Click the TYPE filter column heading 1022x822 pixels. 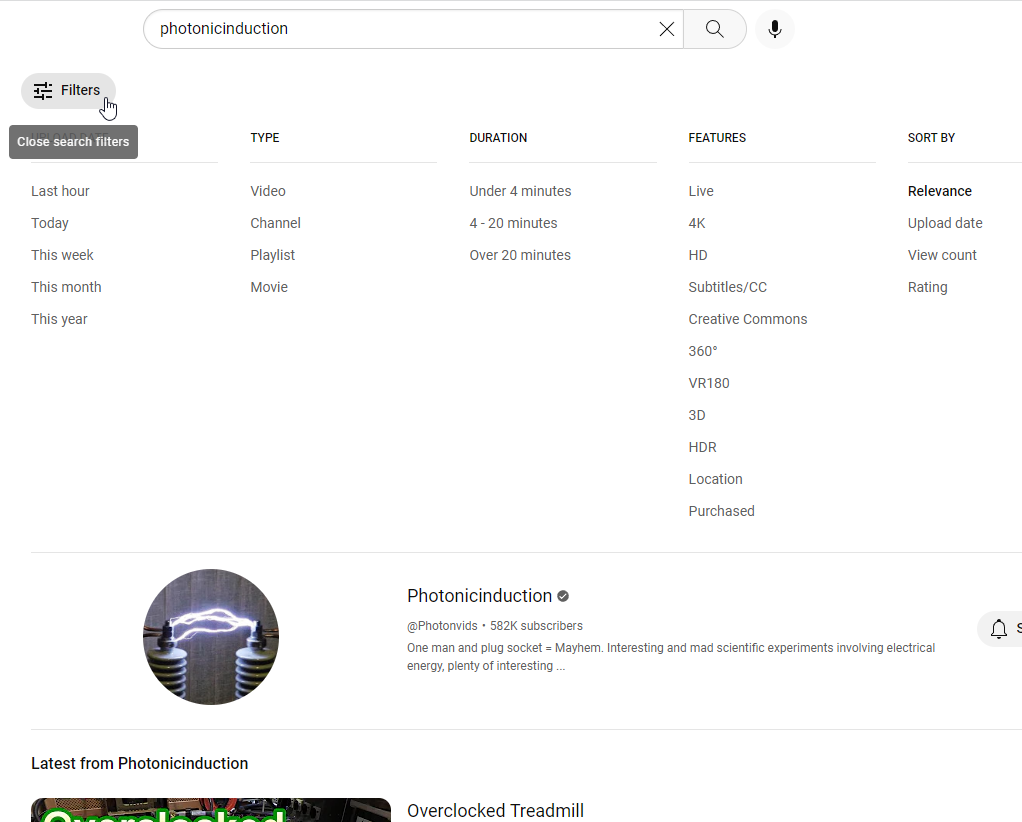tap(265, 138)
